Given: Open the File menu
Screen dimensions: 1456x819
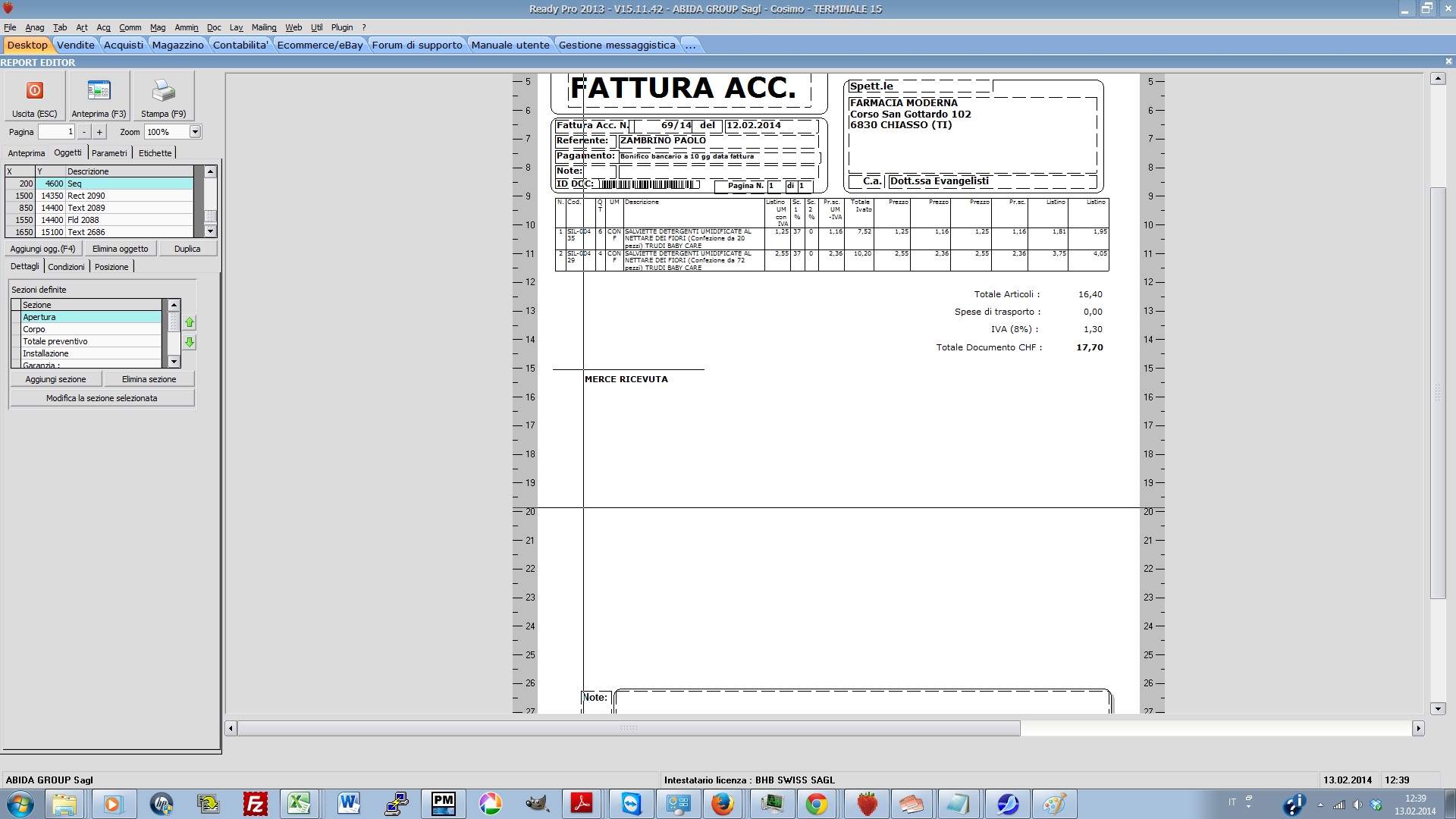Looking at the screenshot, I should pos(10,27).
